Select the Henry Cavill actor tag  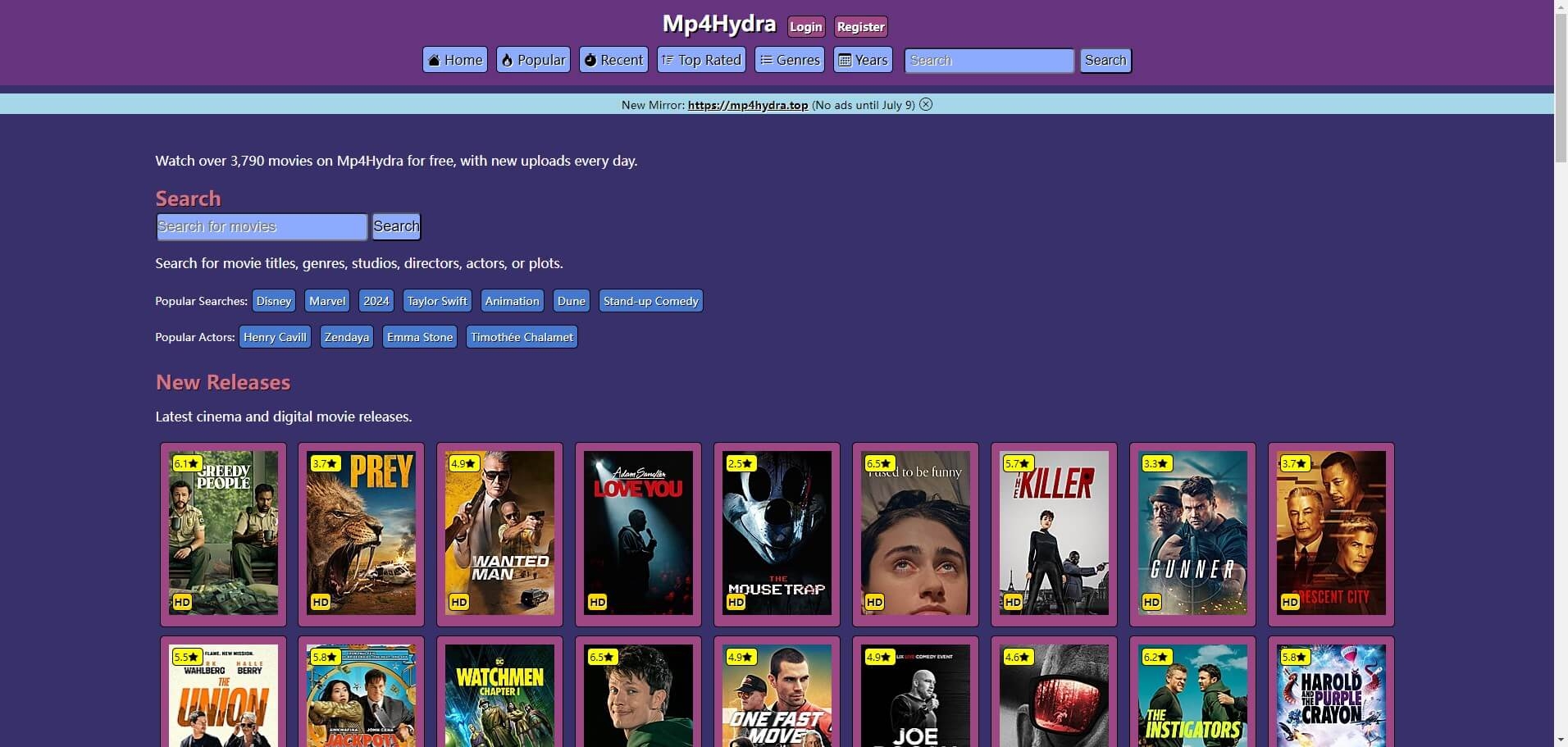274,336
